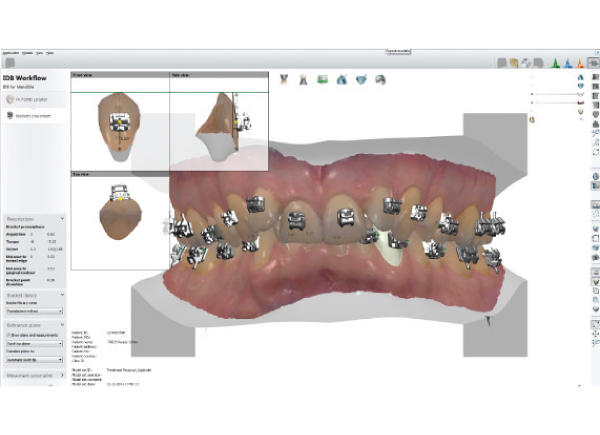Click the blue cone toolbar icon
Viewport: 600px width, 435px height.
click(x=568, y=63)
